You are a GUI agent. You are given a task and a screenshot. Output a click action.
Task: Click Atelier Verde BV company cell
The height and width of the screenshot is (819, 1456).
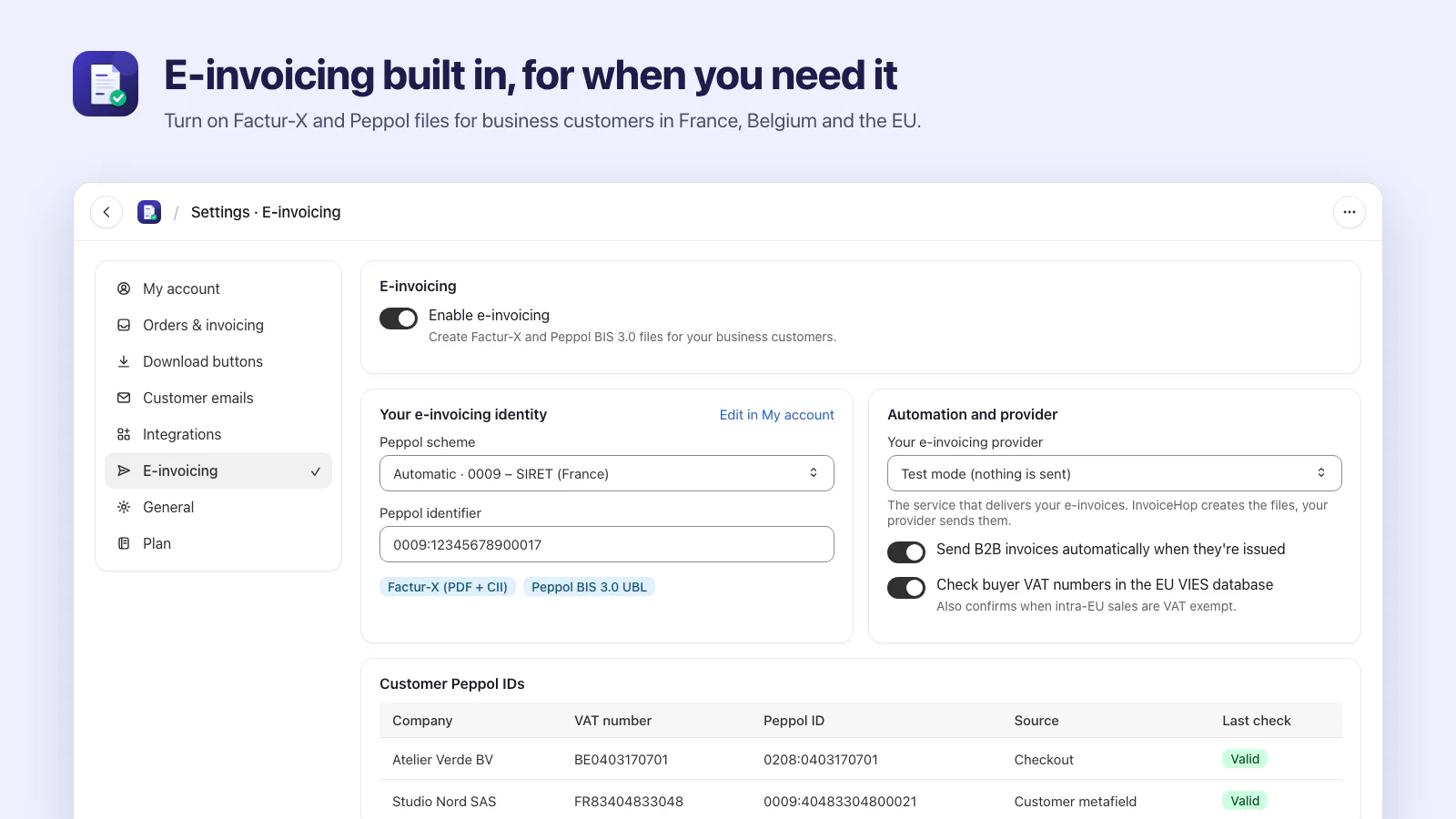point(442,760)
